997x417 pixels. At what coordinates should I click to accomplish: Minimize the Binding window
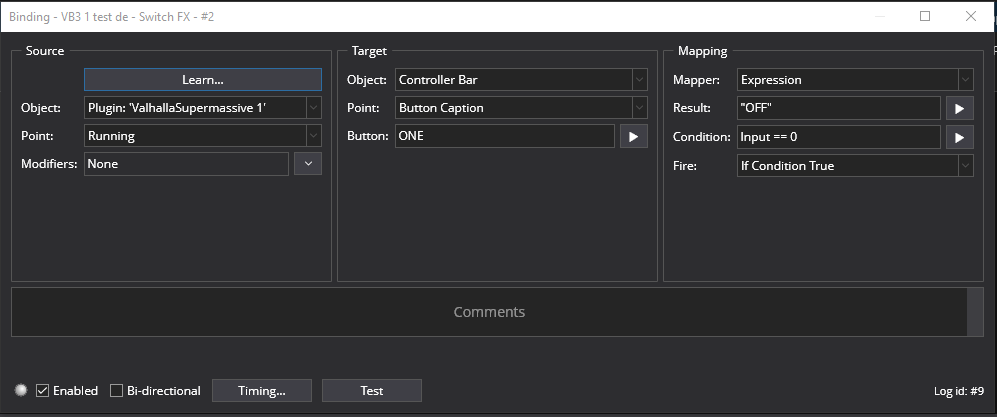pyautogui.click(x=879, y=16)
